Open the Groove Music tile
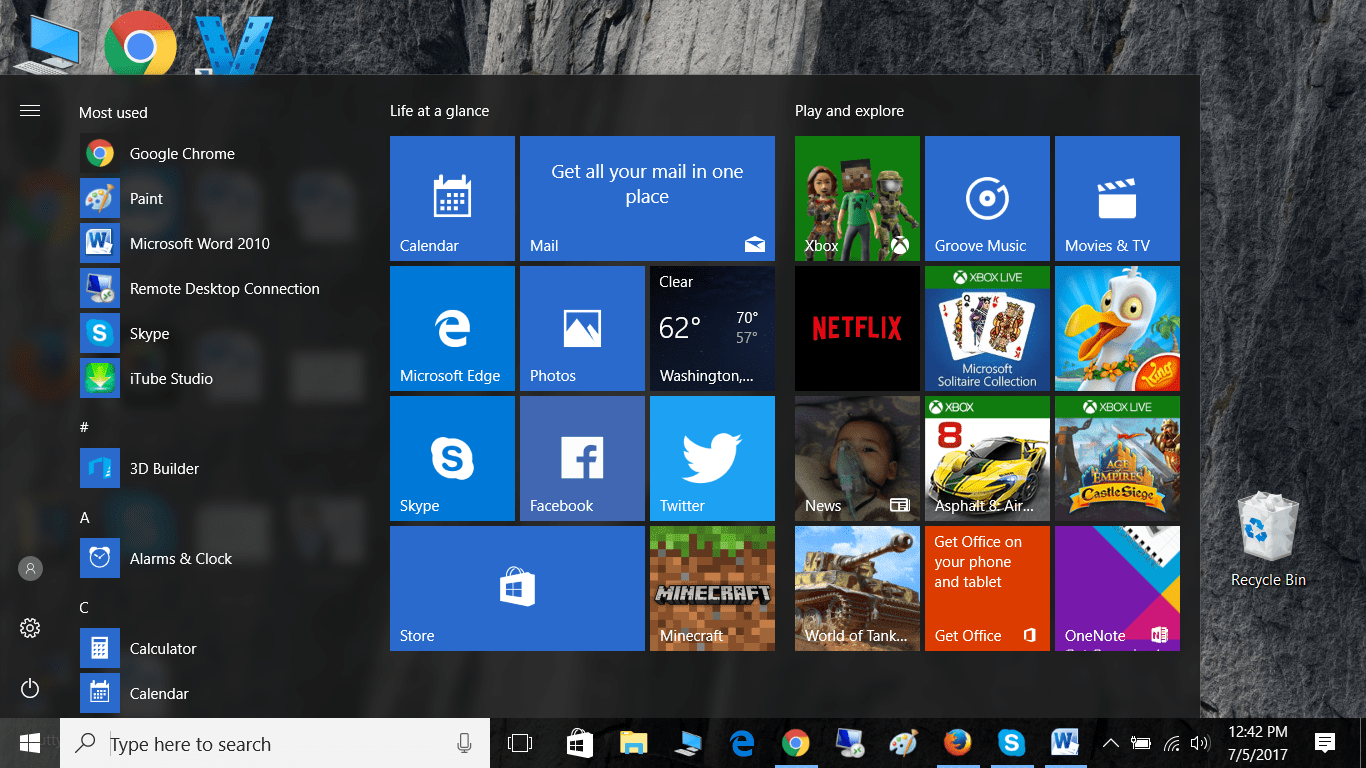 pyautogui.click(x=987, y=199)
